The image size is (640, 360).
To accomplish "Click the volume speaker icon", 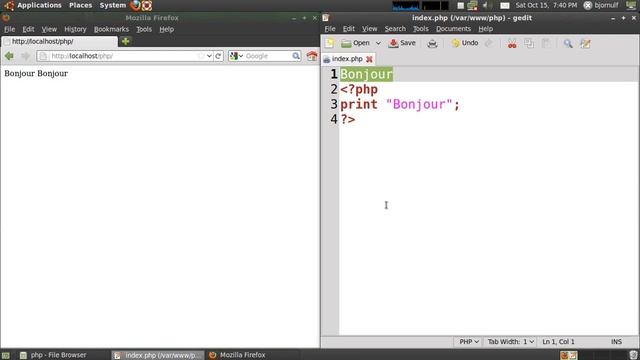I will 485,5.
